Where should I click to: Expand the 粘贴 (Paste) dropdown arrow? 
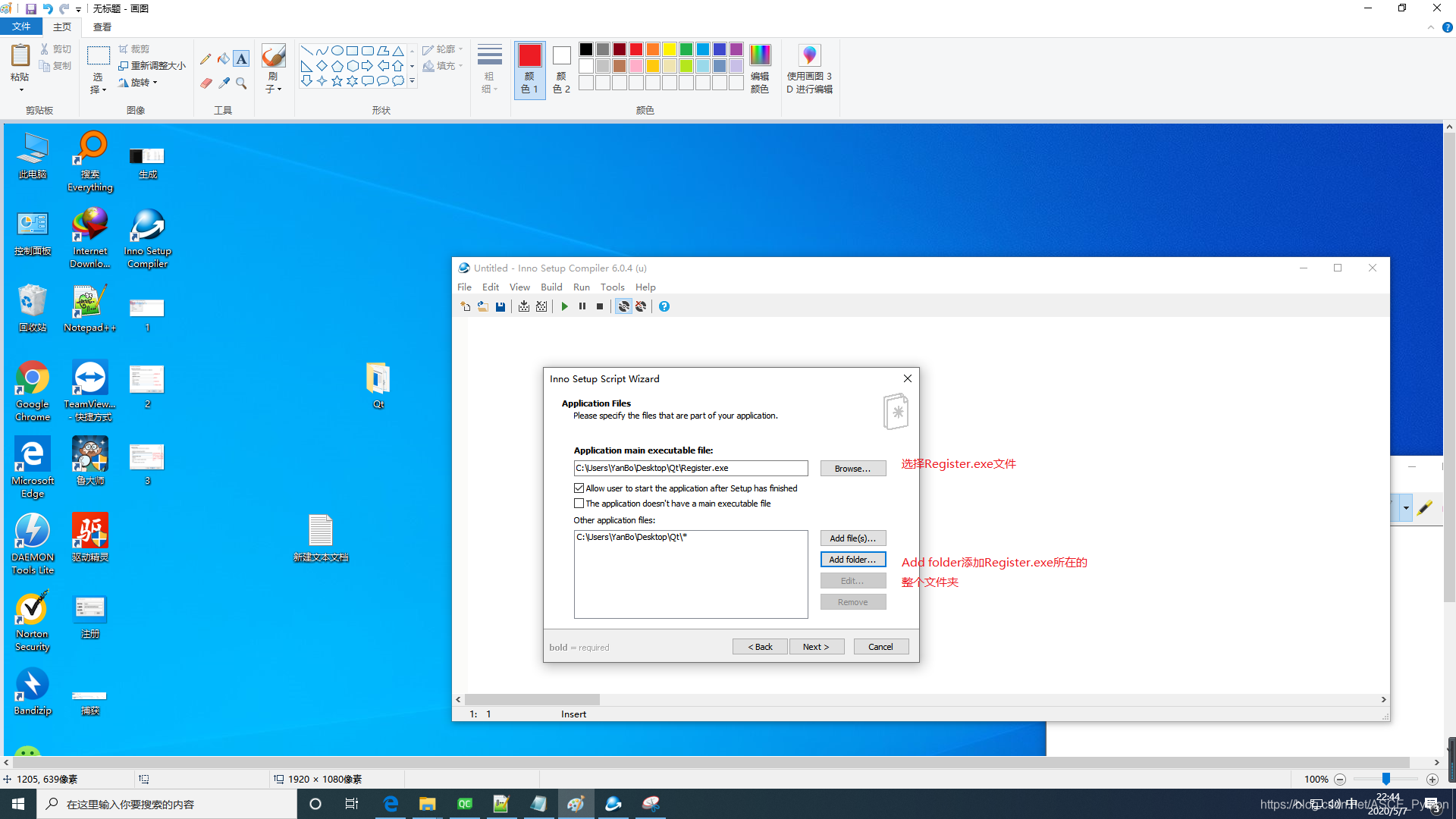click(x=20, y=90)
